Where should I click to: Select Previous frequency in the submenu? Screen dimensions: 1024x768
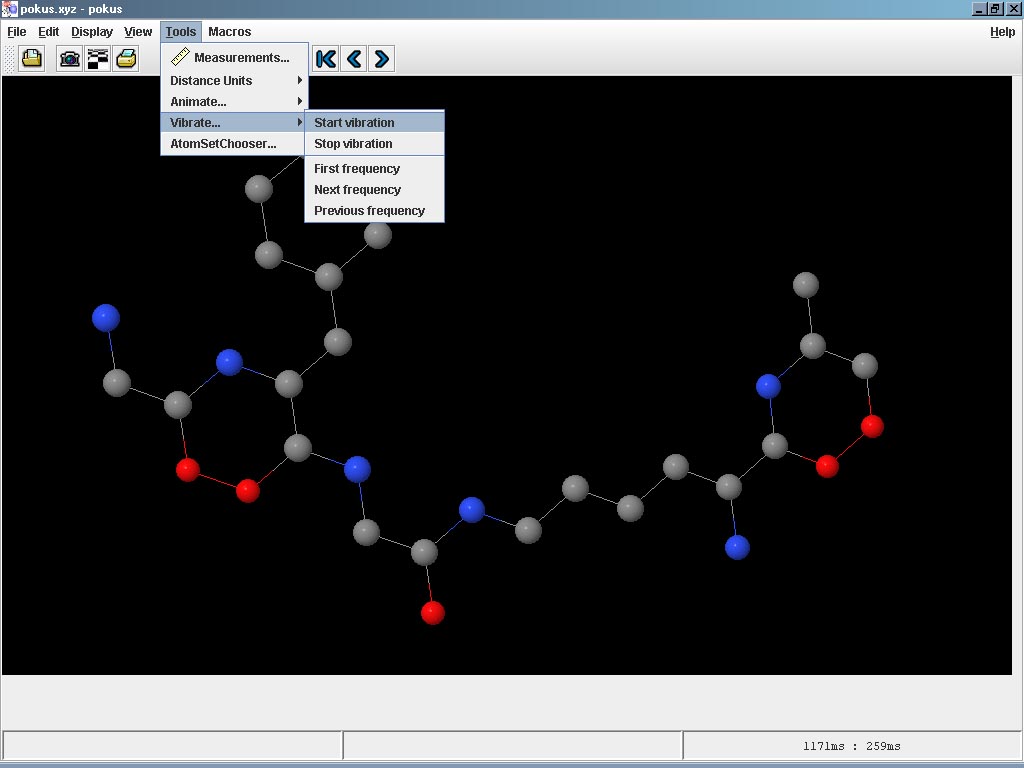click(374, 210)
